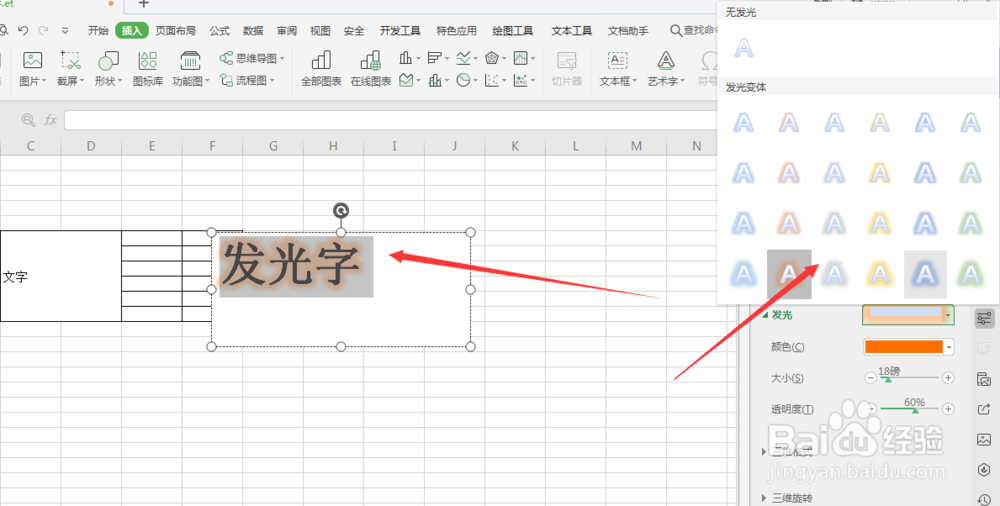The width and height of the screenshot is (1000, 506).
Task: Open the 开发工具 tab
Action: 400,31
